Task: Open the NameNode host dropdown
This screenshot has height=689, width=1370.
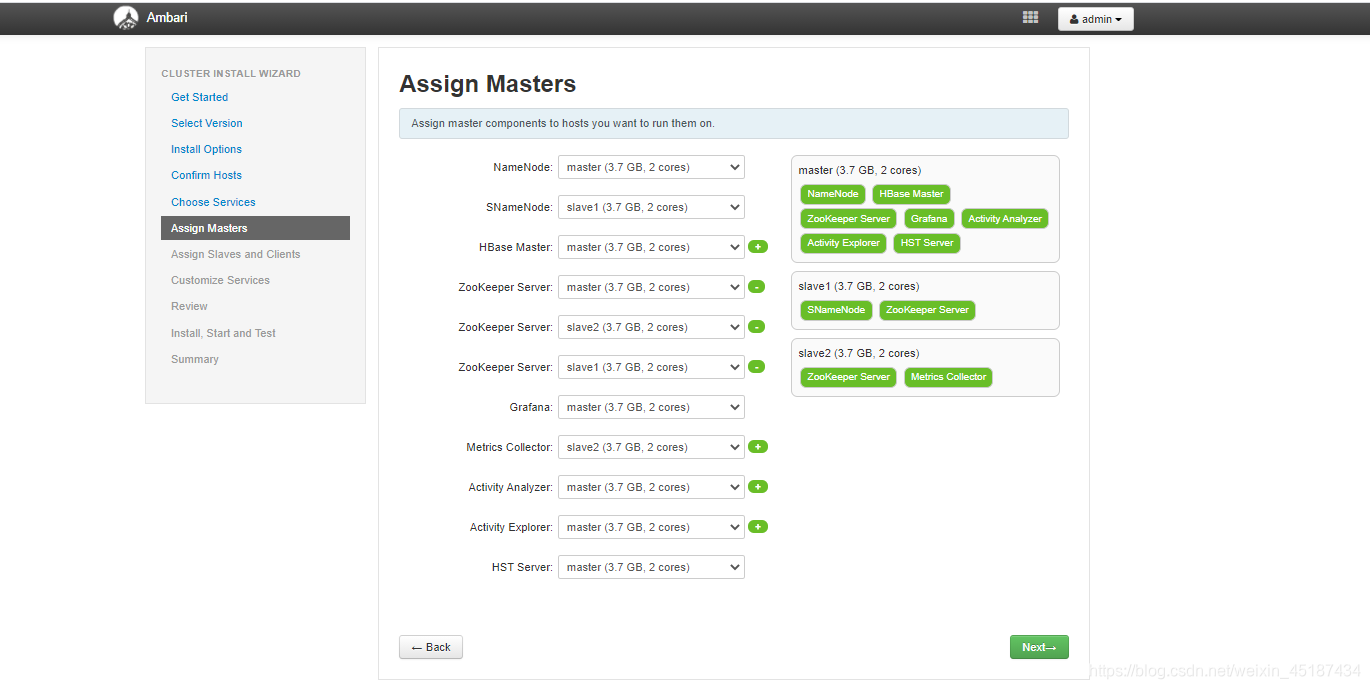Action: point(651,167)
